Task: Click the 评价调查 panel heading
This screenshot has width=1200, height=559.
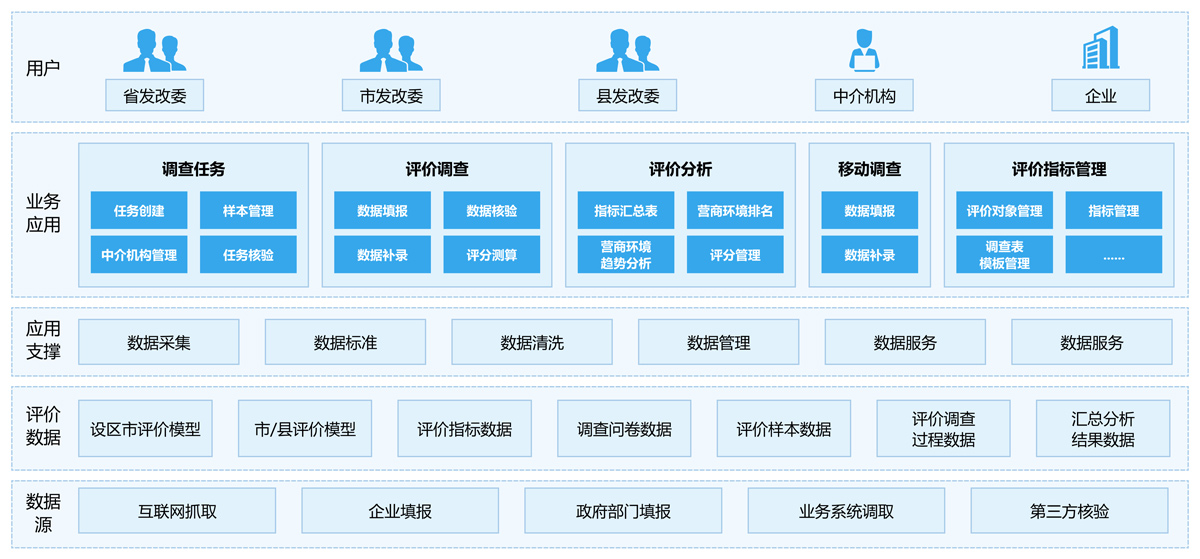Action: coord(437,169)
